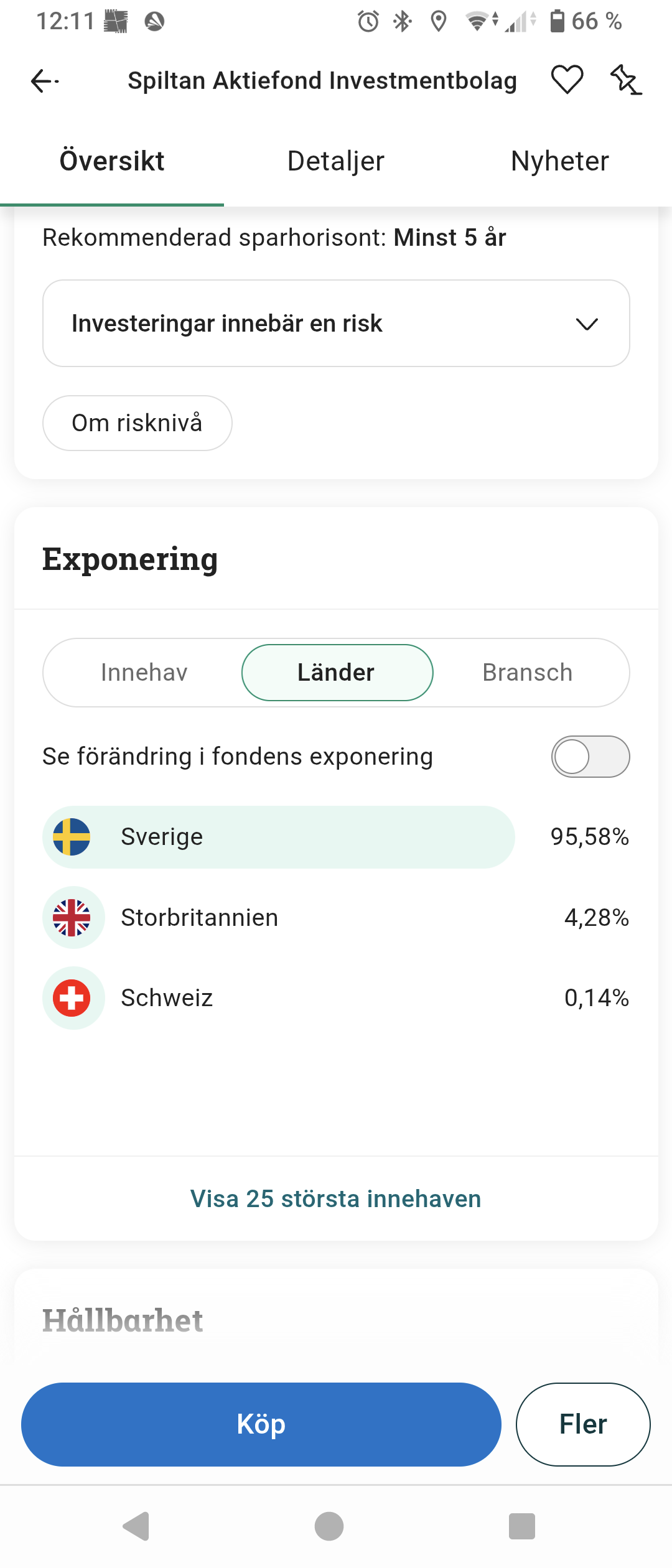Select the Bransch segment
This screenshot has height=1568, width=672.
[527, 673]
